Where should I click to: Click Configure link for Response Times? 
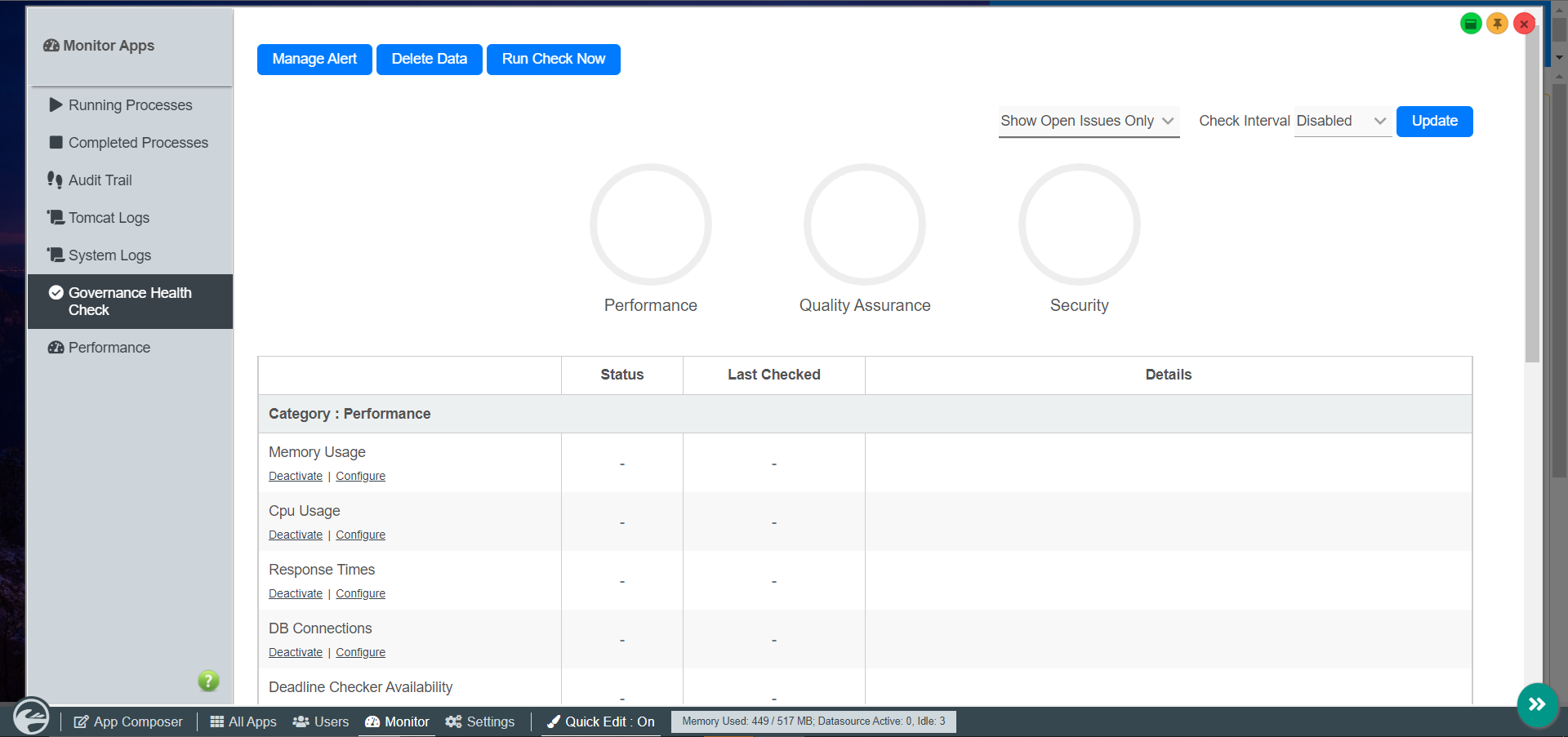(x=360, y=594)
